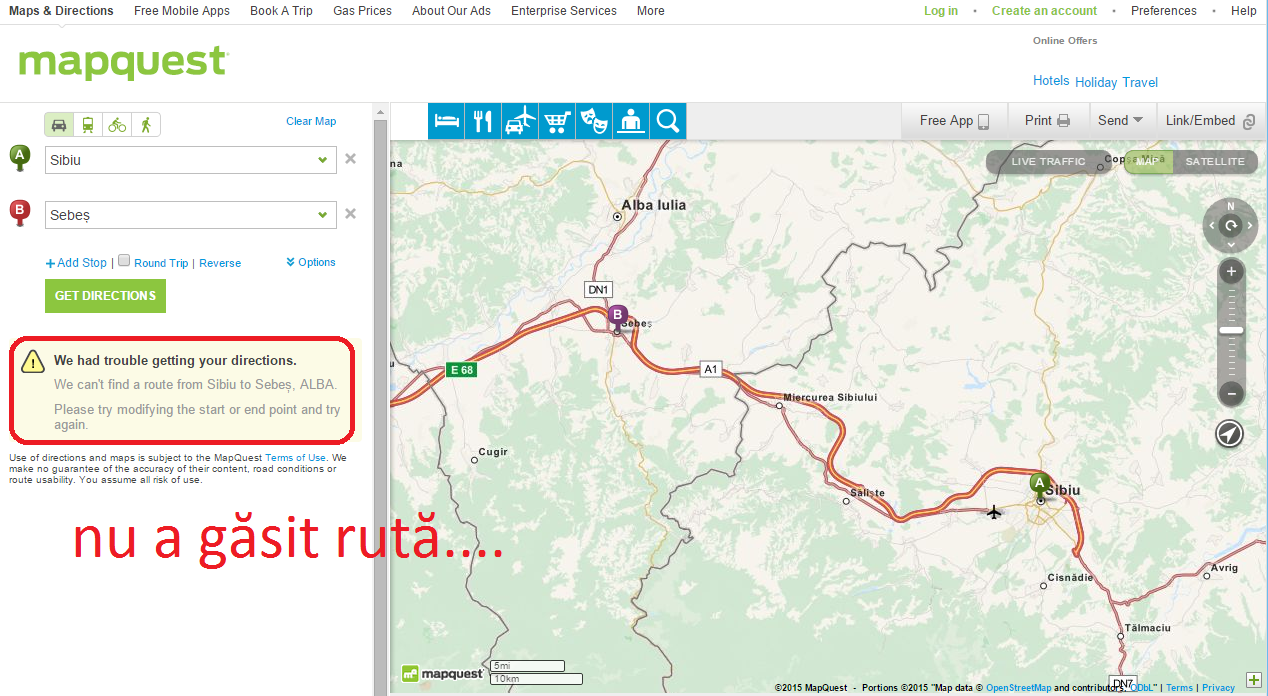Toggle Live Traffic on the map

click(1048, 161)
